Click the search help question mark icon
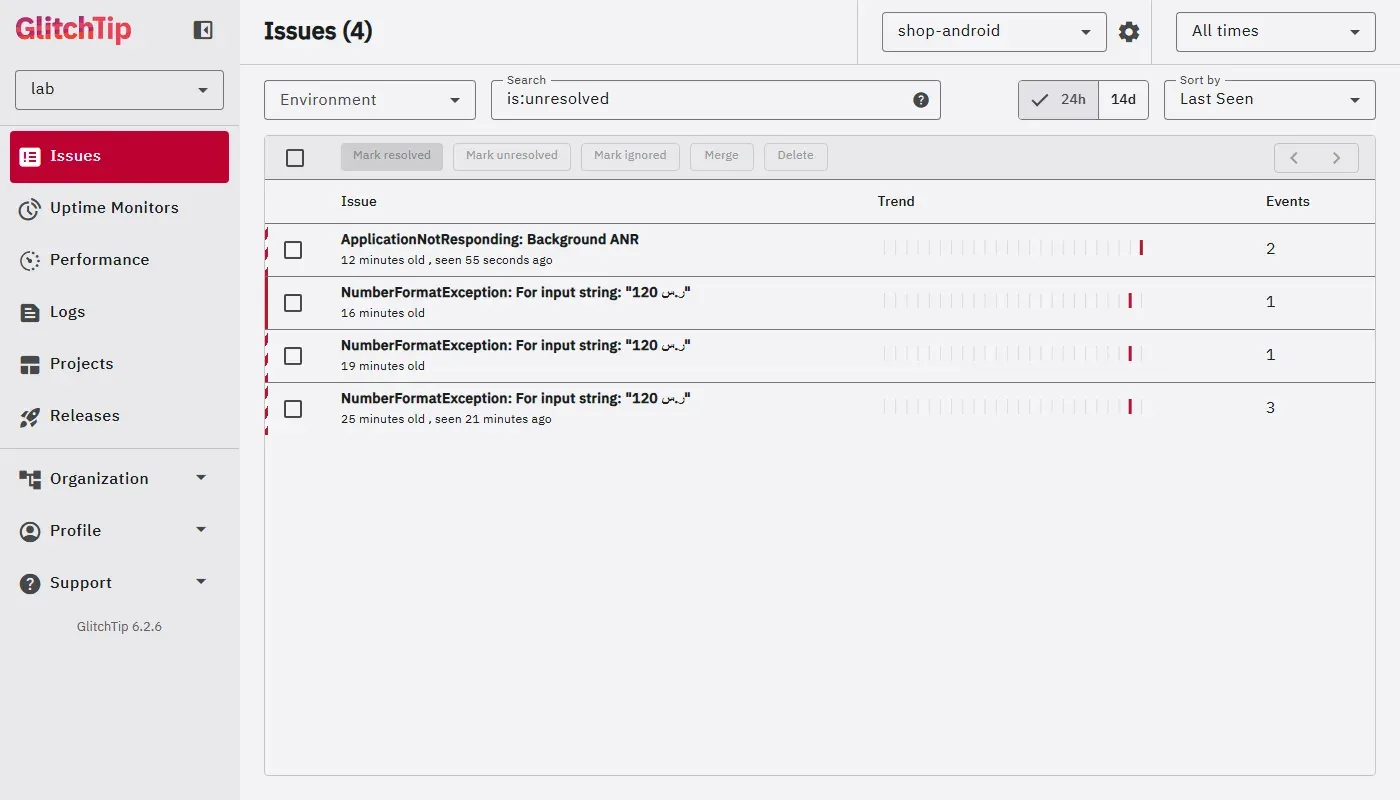 click(x=921, y=100)
